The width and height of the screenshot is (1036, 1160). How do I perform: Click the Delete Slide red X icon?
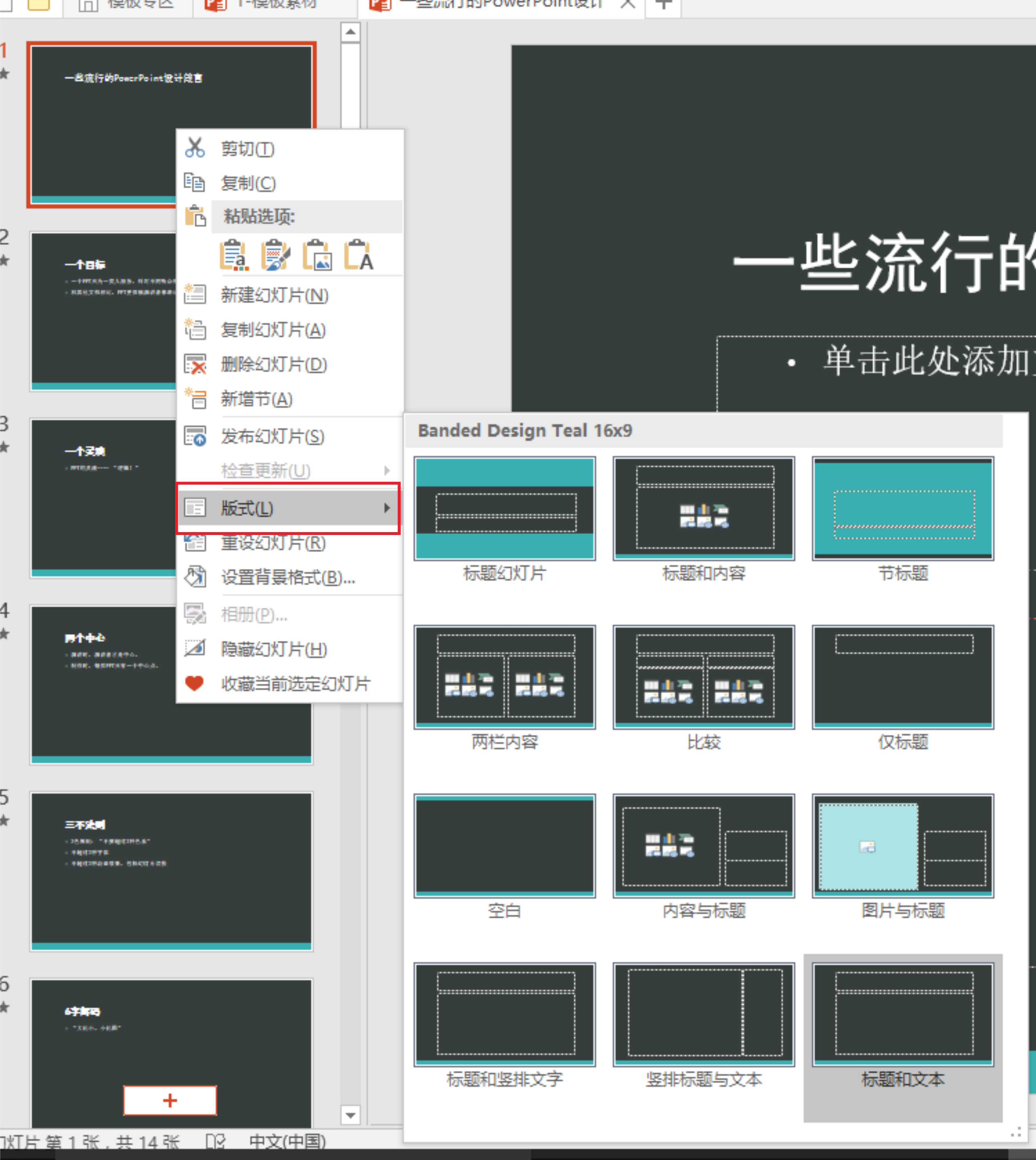click(x=195, y=364)
